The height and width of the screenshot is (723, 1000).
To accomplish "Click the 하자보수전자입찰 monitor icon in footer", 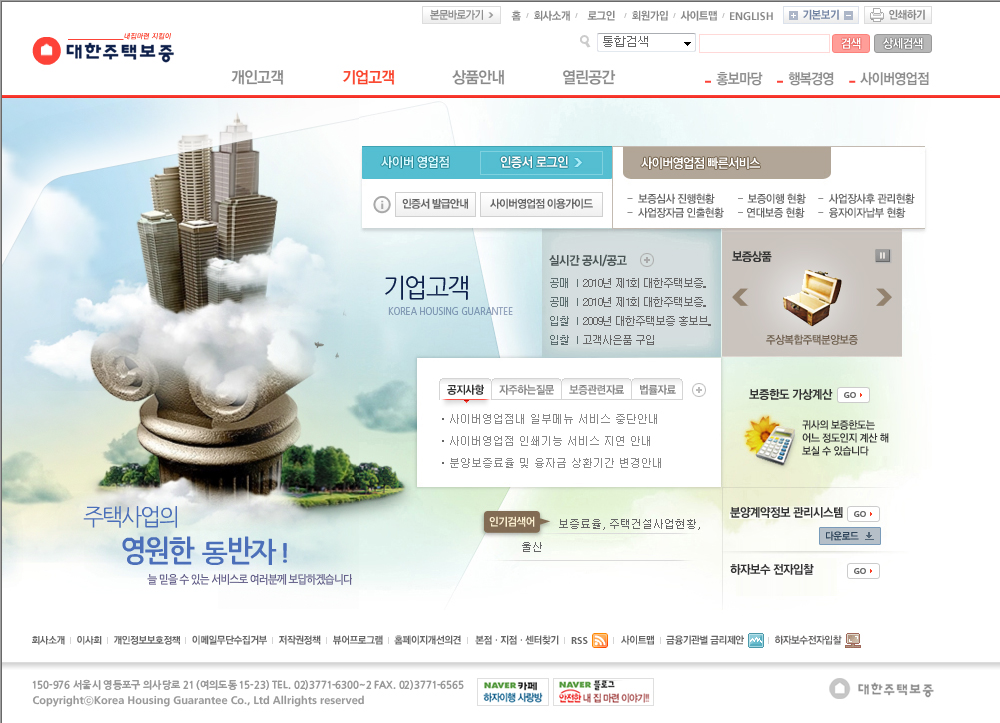I will click(x=853, y=640).
